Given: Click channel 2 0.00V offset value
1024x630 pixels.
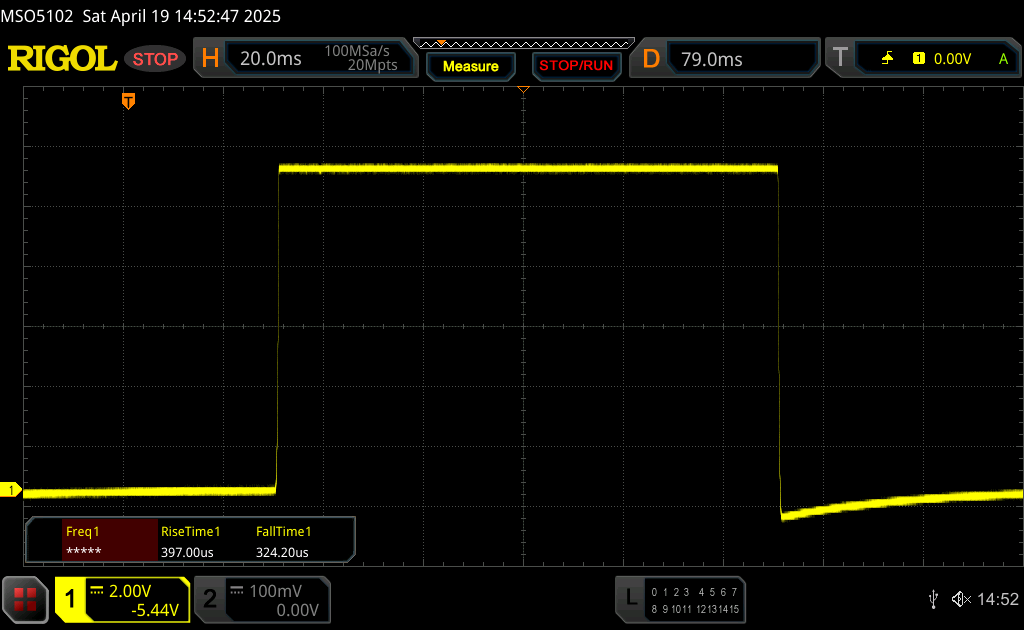Looking at the screenshot, I should click(297, 610).
